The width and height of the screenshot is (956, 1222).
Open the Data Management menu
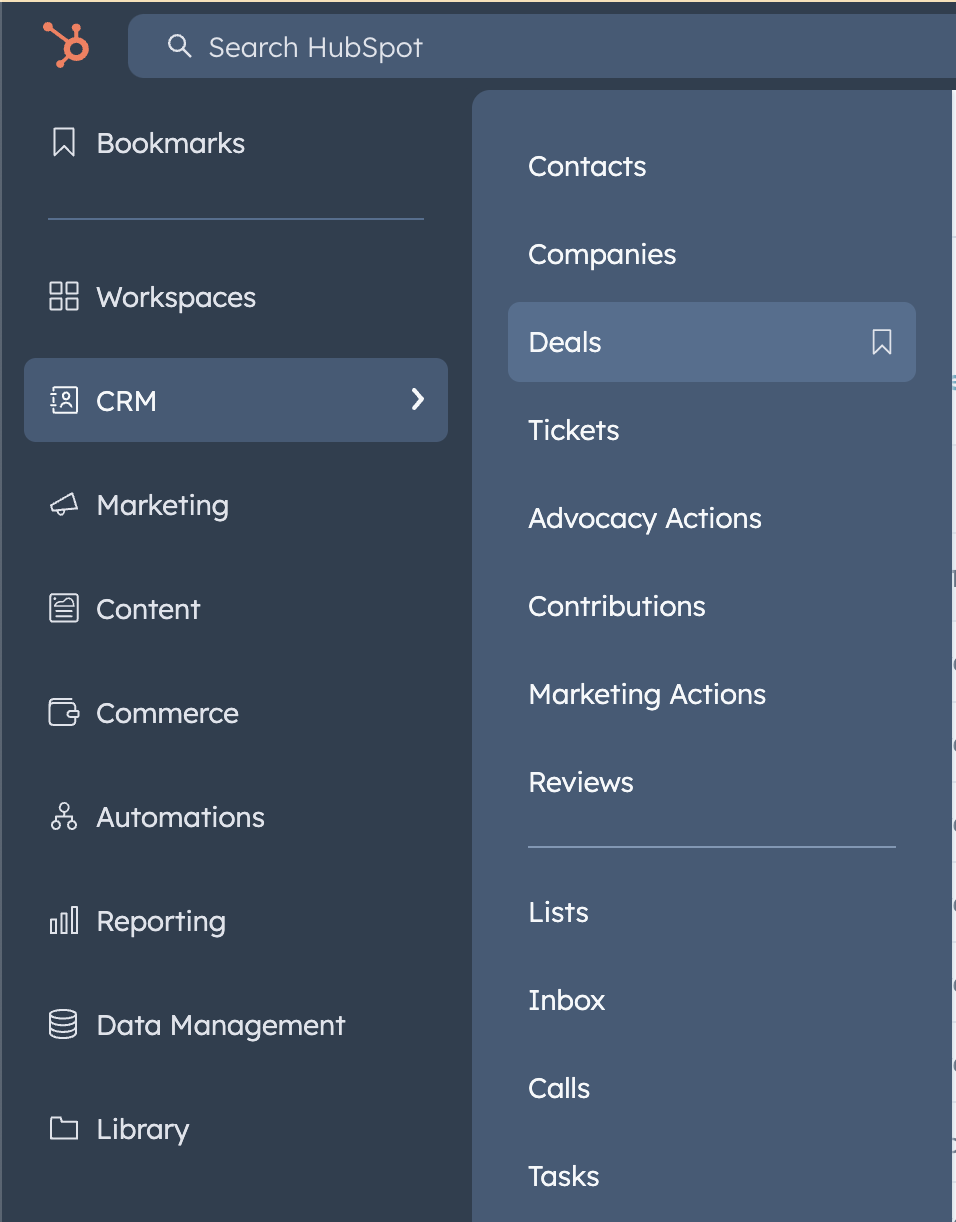(221, 1025)
